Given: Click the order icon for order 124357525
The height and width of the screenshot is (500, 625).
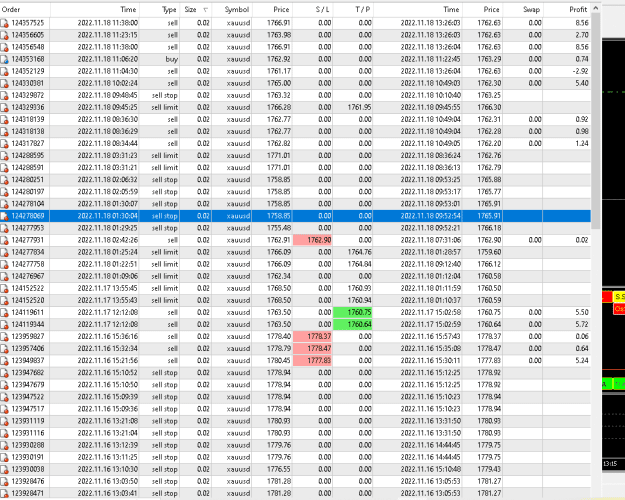Looking at the screenshot, I should click(x=4, y=23).
